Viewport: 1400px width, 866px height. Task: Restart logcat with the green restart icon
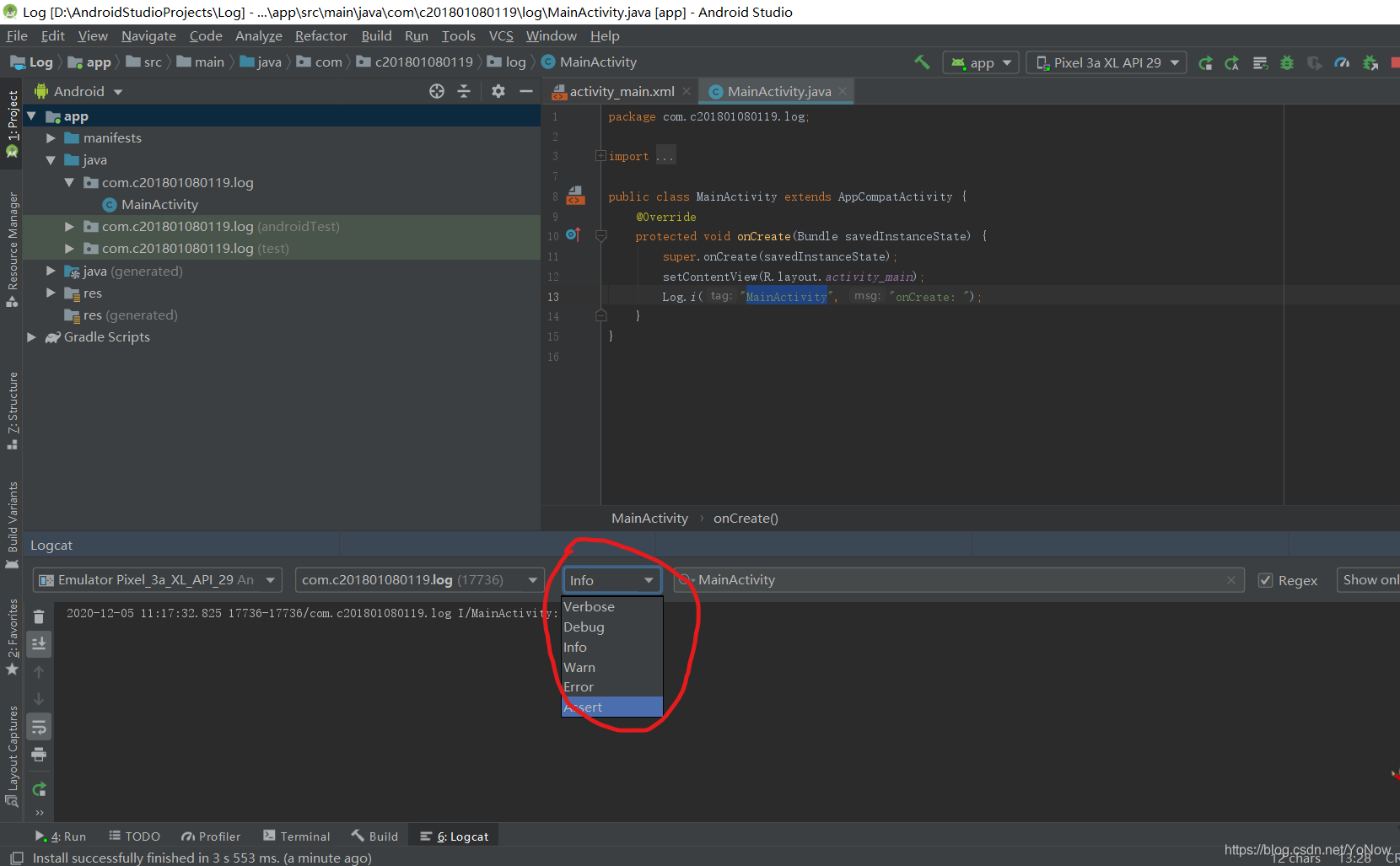click(39, 789)
